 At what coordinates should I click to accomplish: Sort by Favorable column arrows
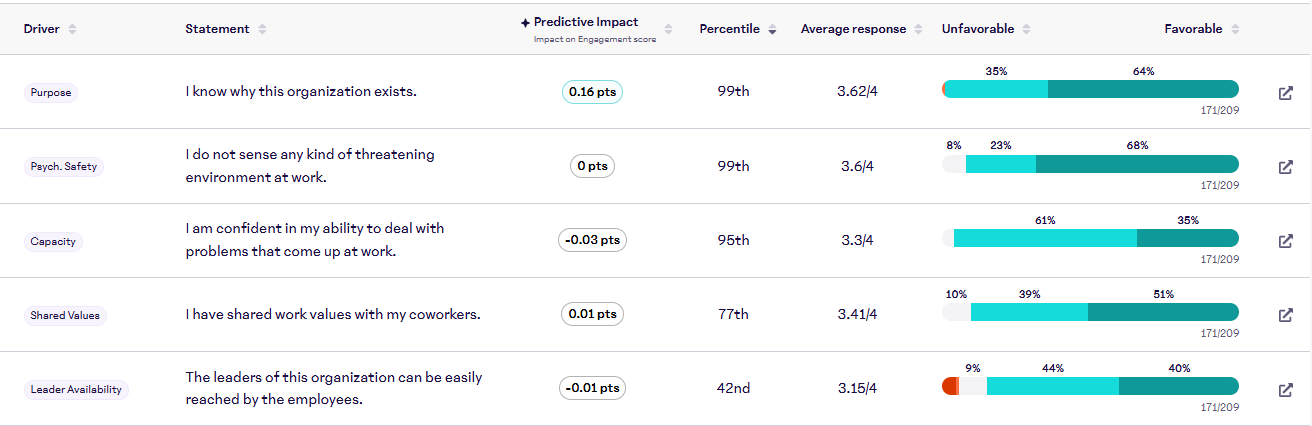tap(1236, 30)
